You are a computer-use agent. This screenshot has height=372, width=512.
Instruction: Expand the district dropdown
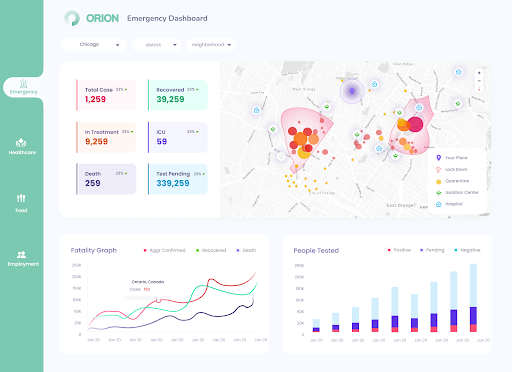click(156, 45)
